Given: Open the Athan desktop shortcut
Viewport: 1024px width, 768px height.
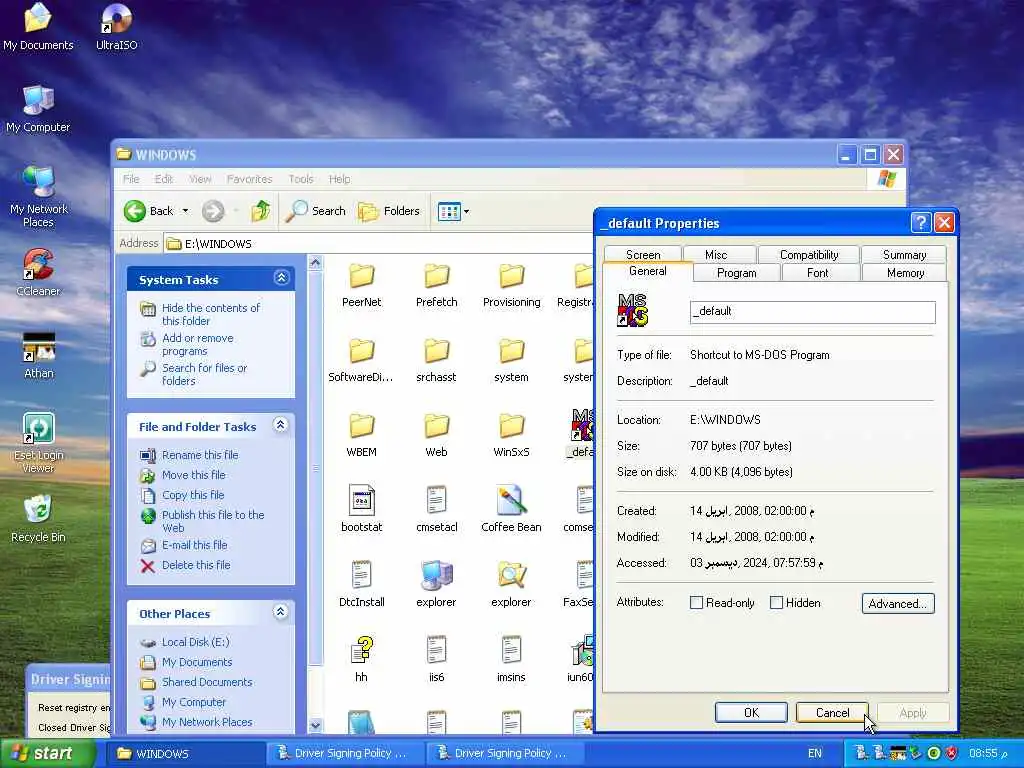Looking at the screenshot, I should 39,355.
